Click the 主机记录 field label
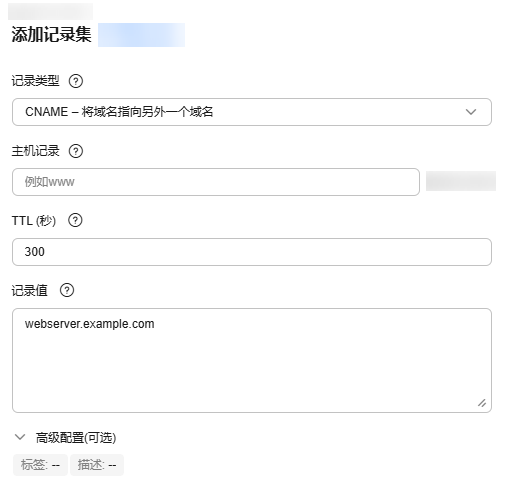Image resolution: width=516 pixels, height=495 pixels. pos(36,151)
